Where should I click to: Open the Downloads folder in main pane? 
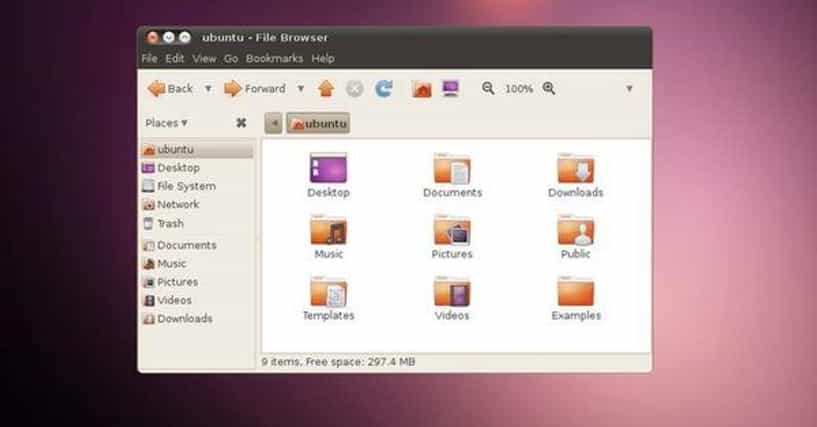[575, 170]
